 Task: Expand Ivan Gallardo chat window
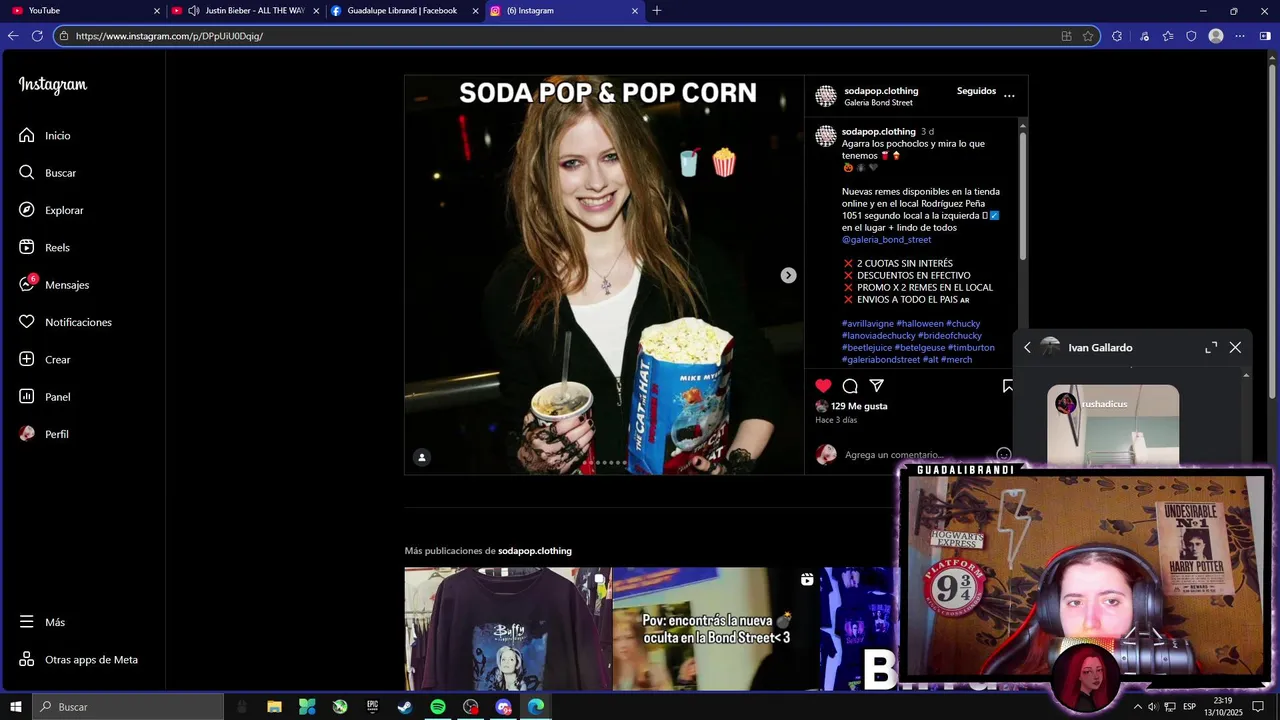[1211, 348]
